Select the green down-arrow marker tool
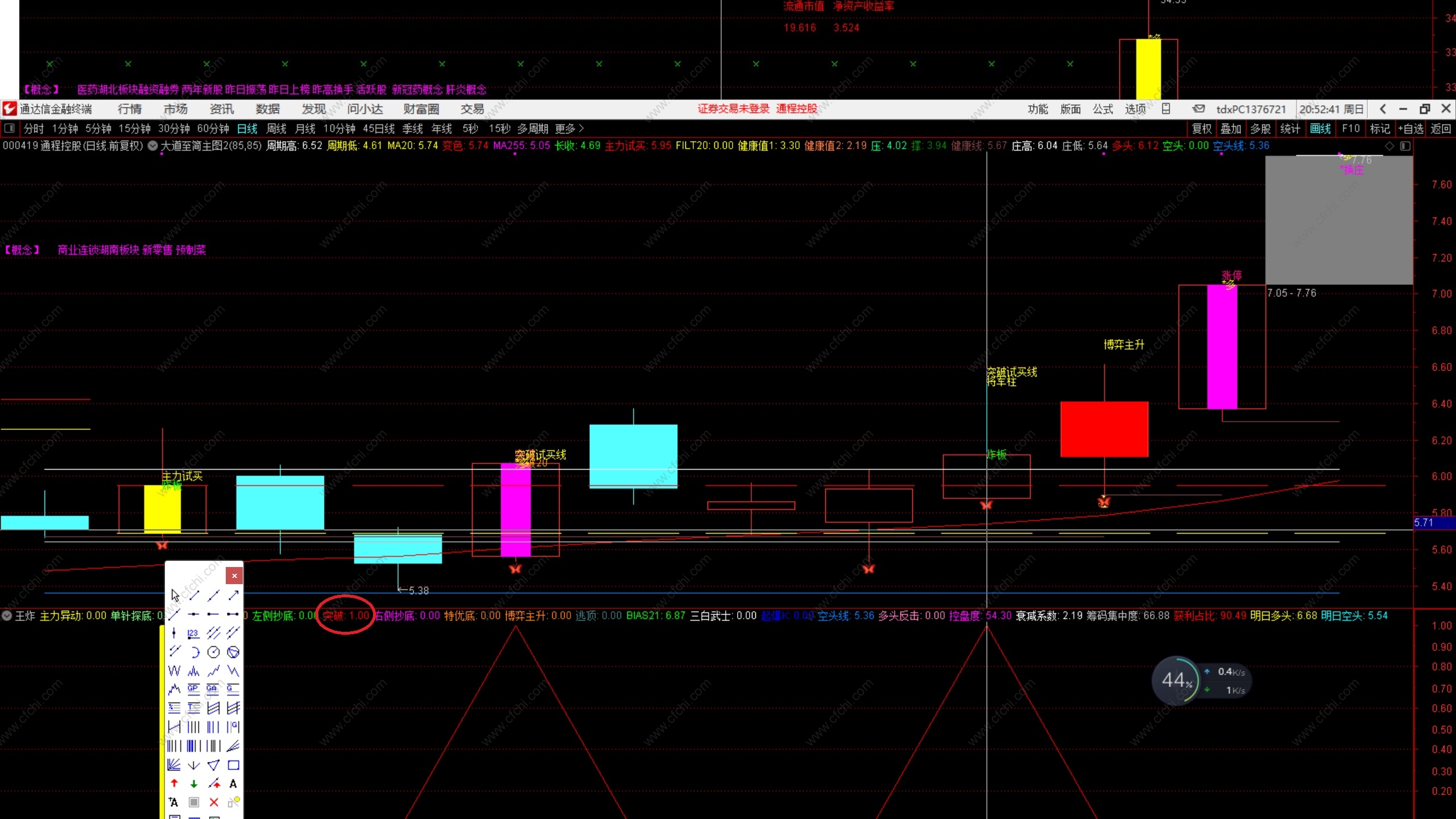Viewport: 1456px width, 819px height. pos(193,784)
